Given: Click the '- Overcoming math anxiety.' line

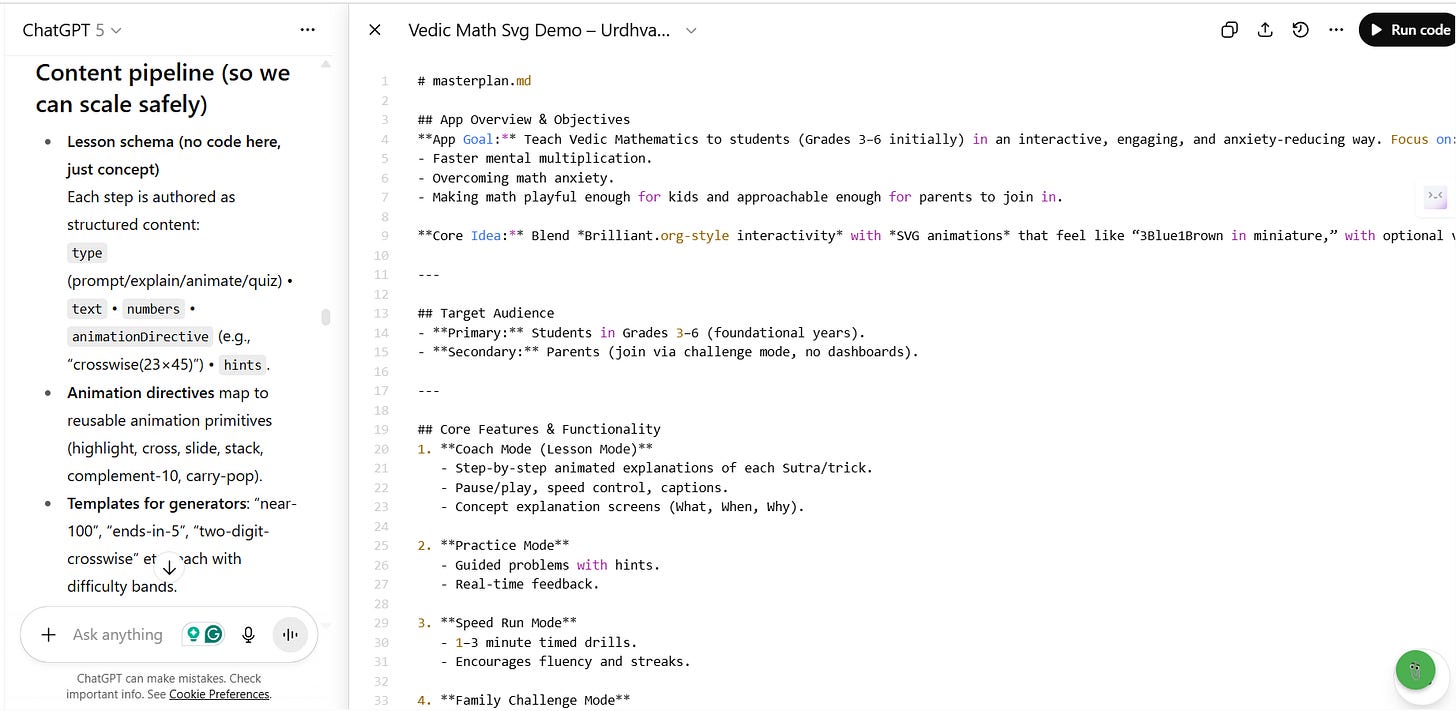Looking at the screenshot, I should click(517, 177).
